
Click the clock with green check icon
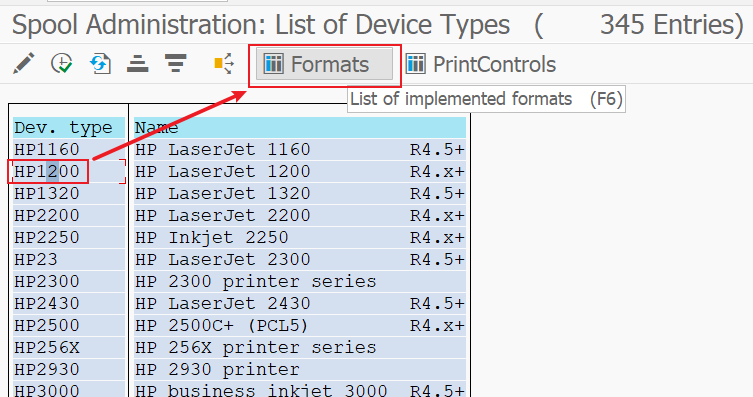pos(62,63)
